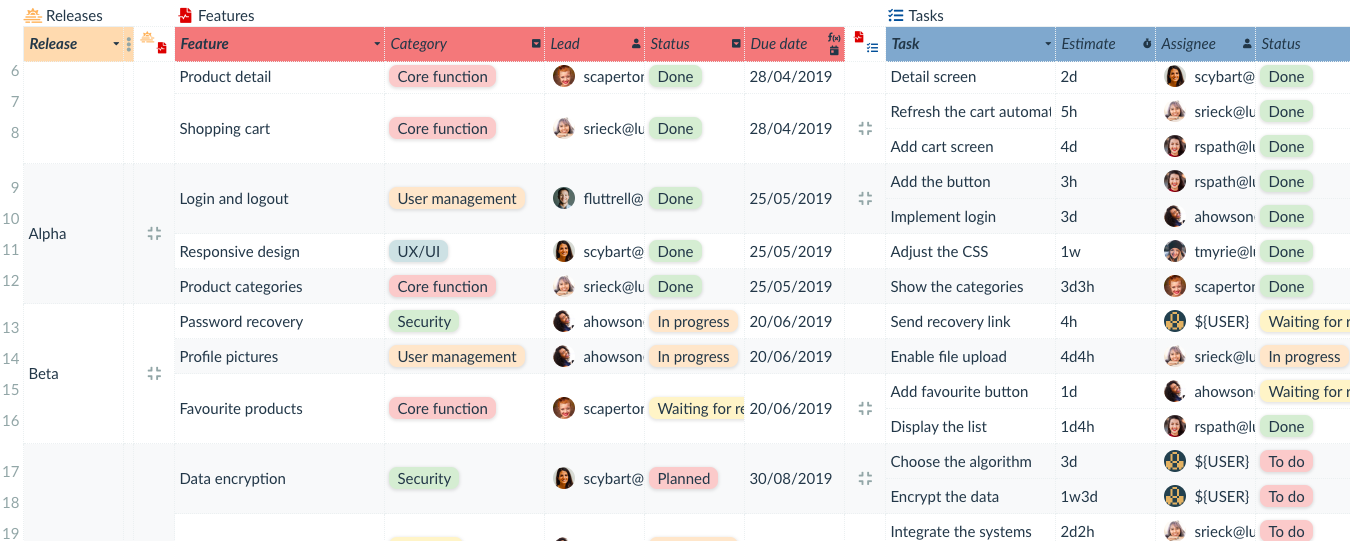Viewport: 1350px width, 541px height.
Task: Select the Releases table title
Action: pos(74,15)
